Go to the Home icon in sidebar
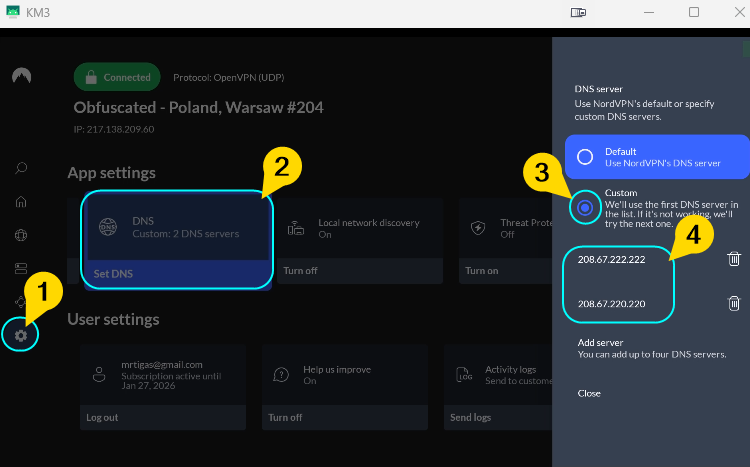The height and width of the screenshot is (467, 750). click(x=21, y=201)
